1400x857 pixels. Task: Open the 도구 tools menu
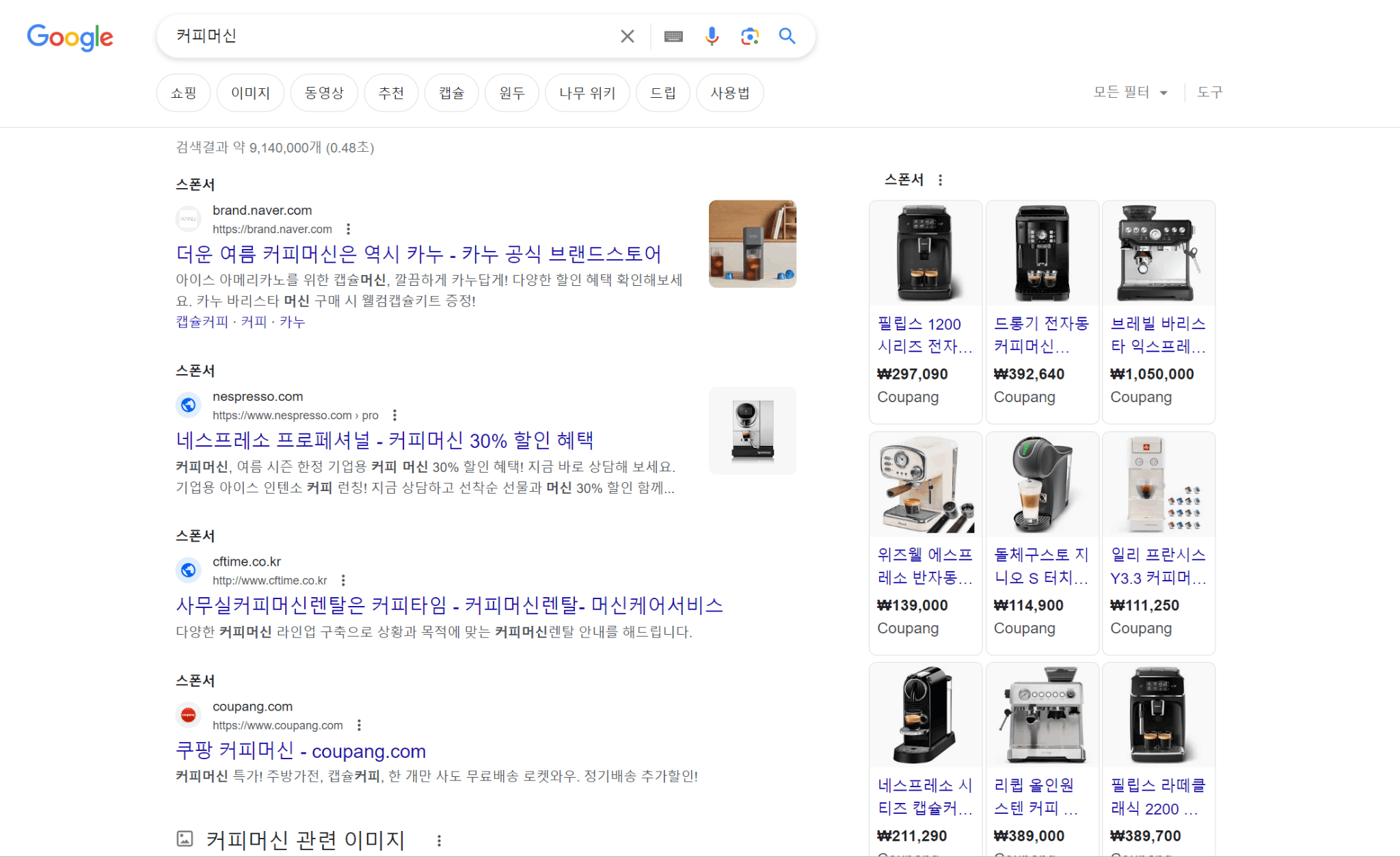(1209, 92)
